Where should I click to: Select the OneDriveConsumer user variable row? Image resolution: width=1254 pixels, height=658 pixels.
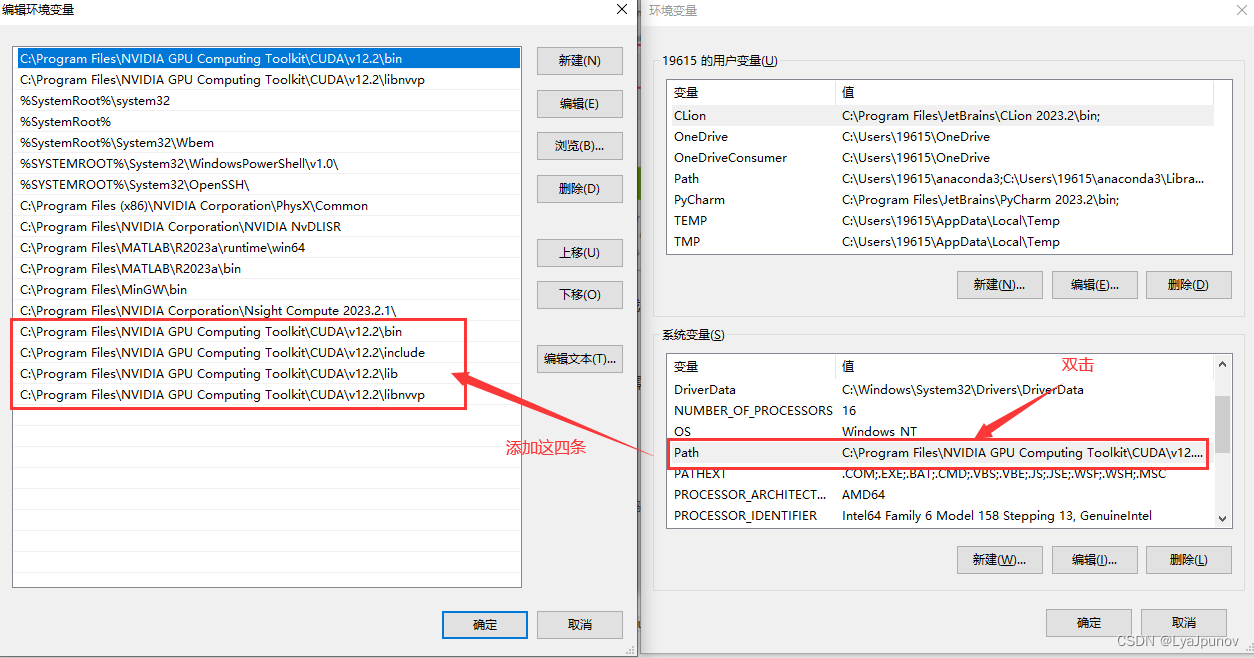point(941,158)
